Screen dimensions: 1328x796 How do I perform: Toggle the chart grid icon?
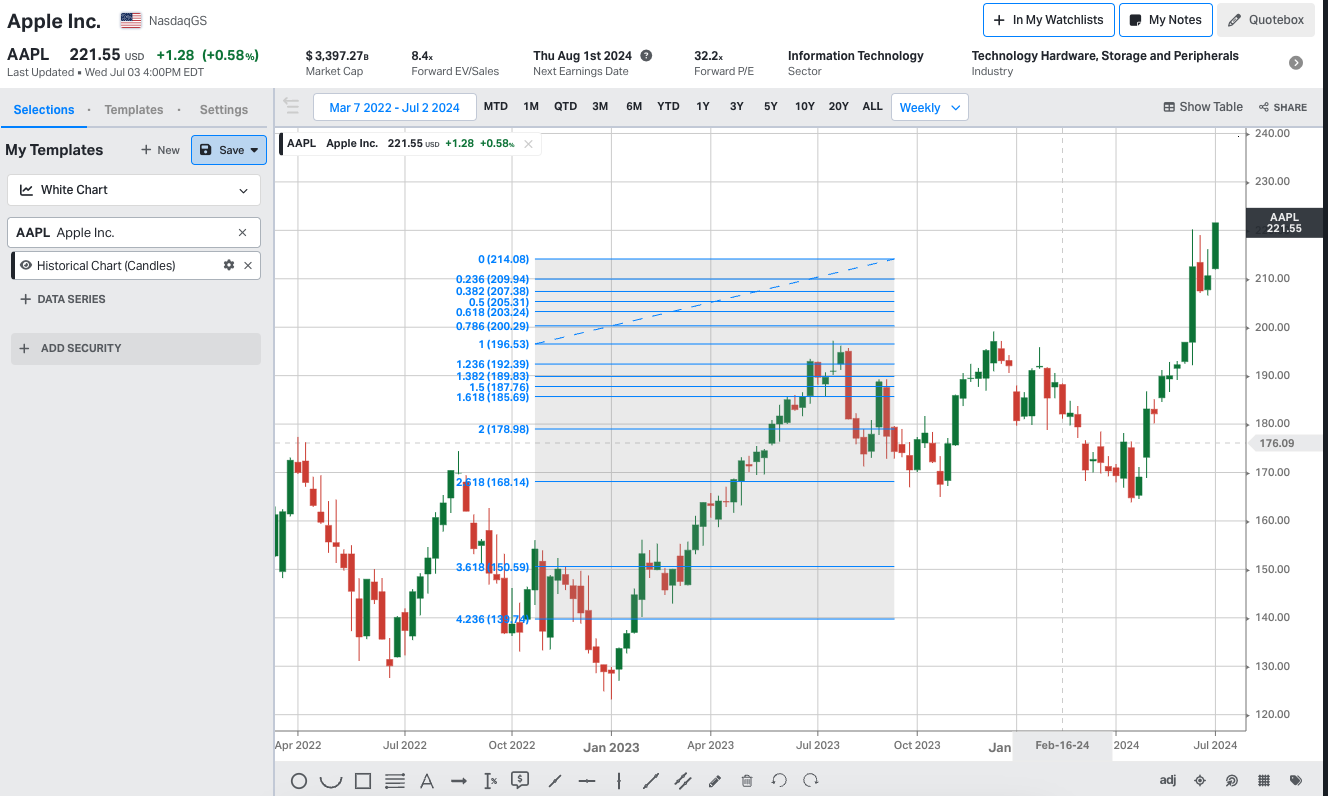[x=1264, y=781]
